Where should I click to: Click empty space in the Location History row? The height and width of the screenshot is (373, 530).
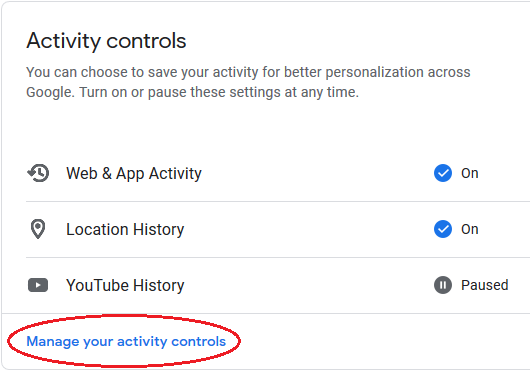pos(309,229)
